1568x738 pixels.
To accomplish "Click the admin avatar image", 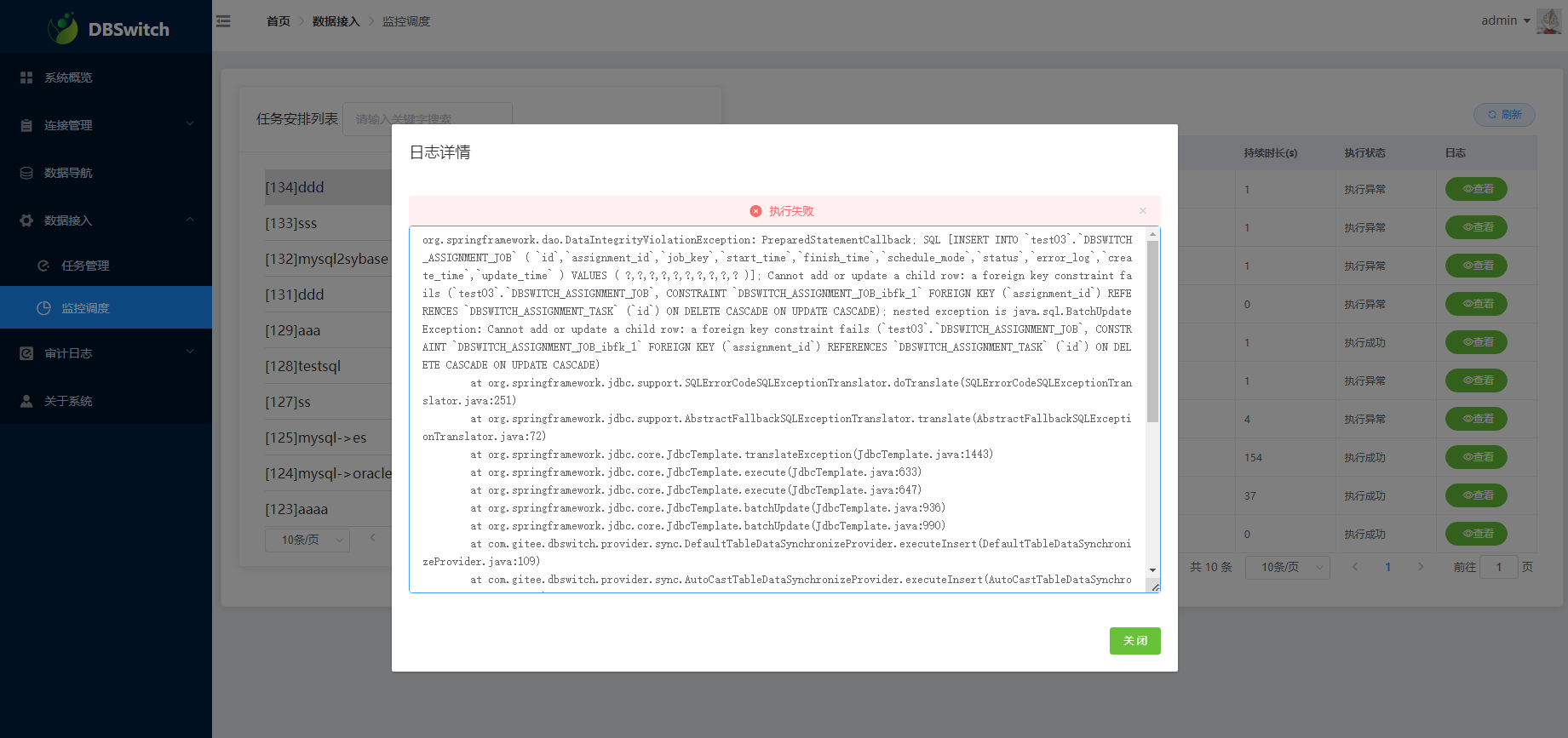I will [x=1548, y=21].
